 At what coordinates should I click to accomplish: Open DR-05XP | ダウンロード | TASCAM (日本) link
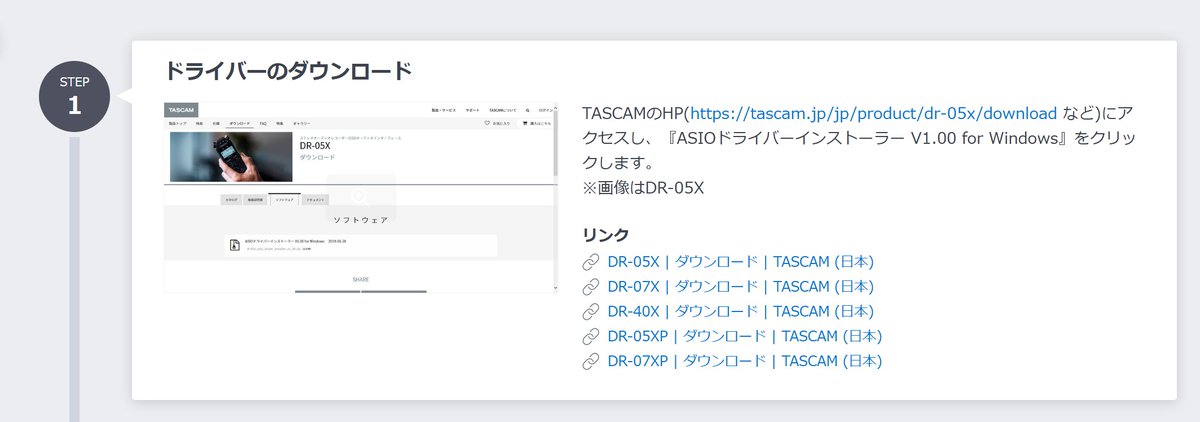click(745, 336)
